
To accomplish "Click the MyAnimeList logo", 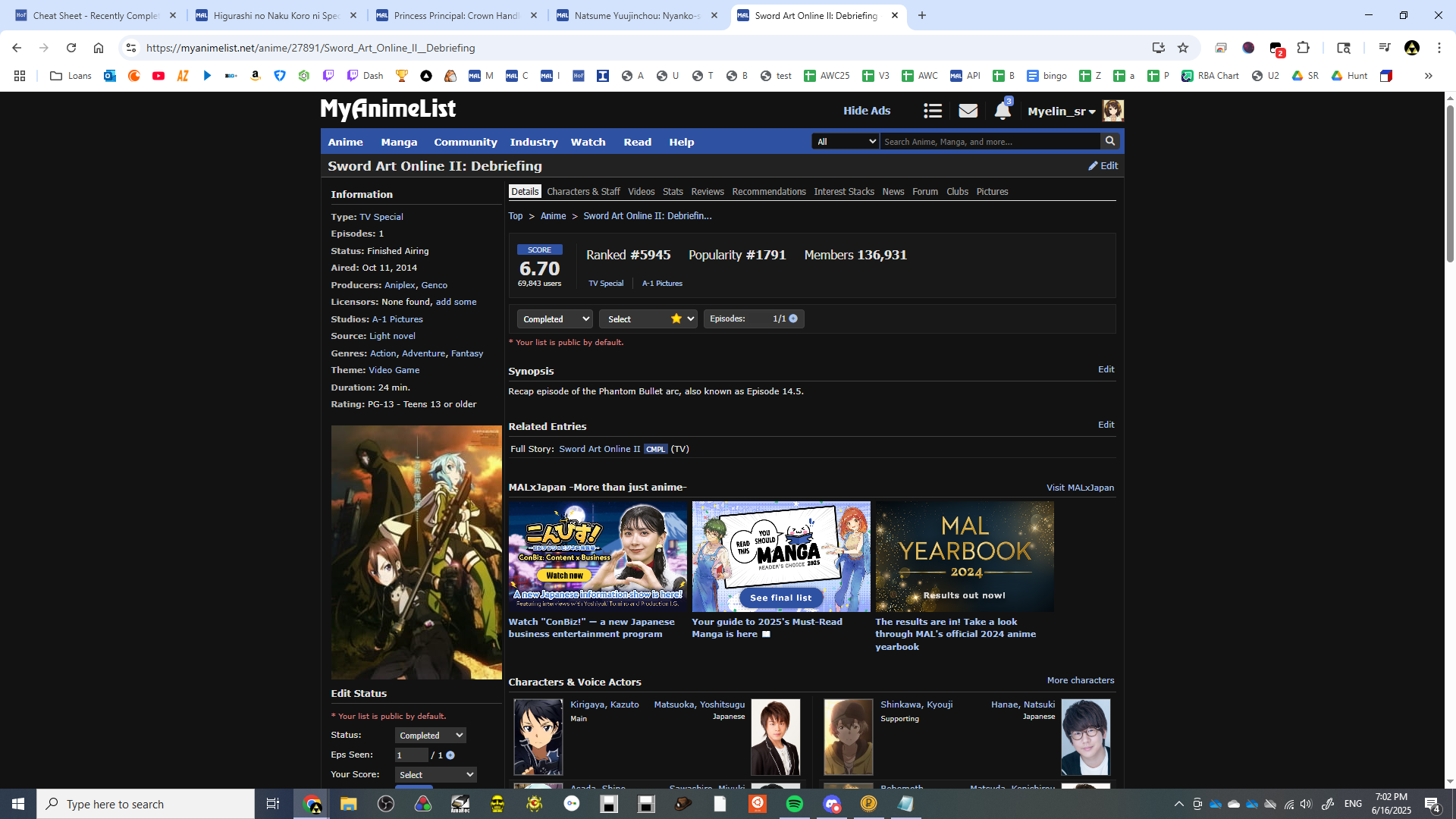I will pyautogui.click(x=388, y=110).
